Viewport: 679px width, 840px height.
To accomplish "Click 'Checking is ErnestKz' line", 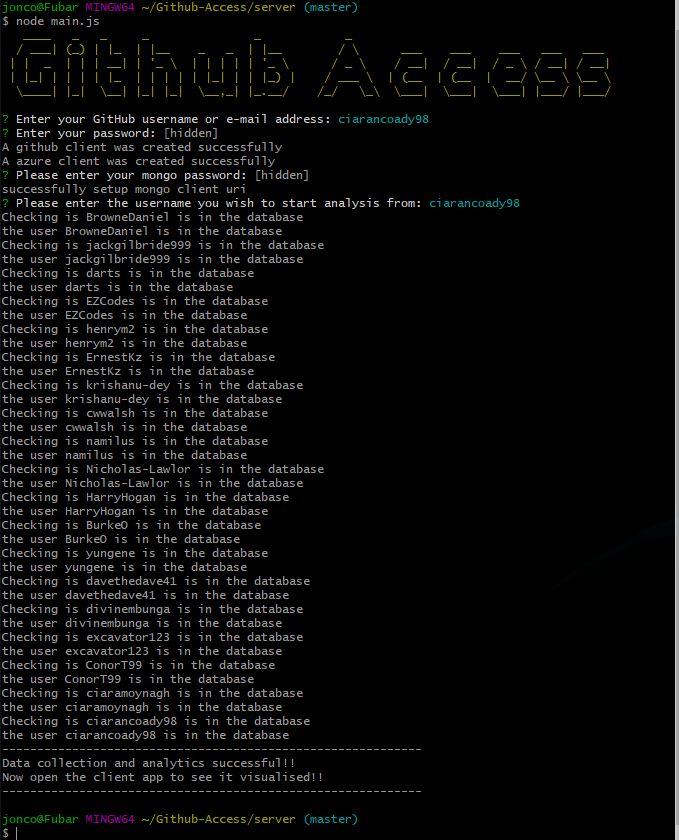I will coord(138,357).
